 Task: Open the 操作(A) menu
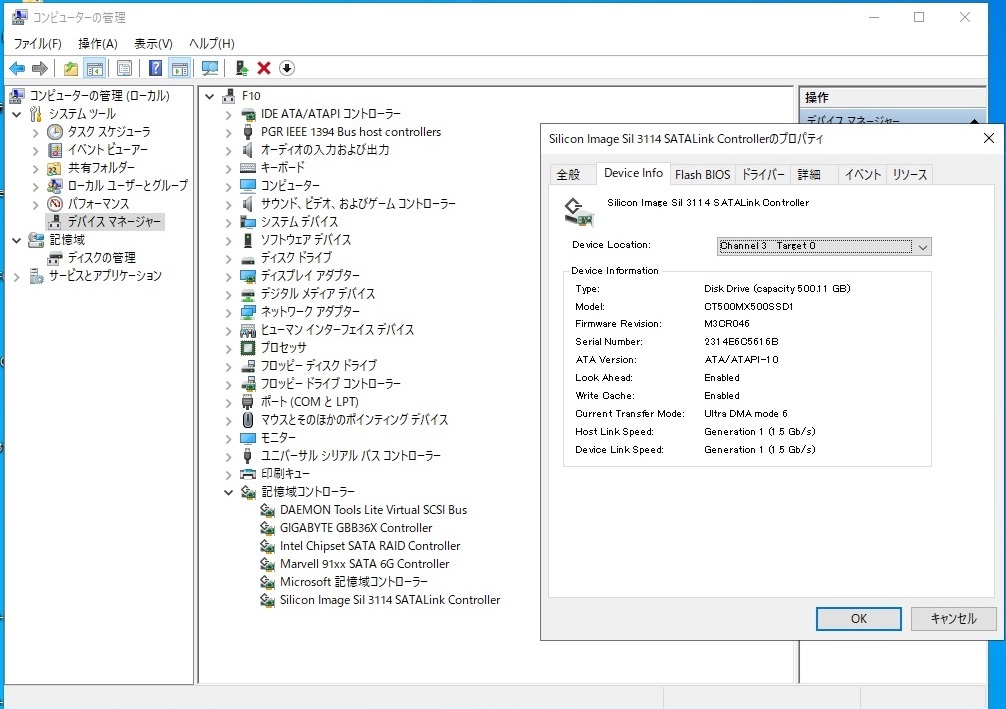coord(98,44)
